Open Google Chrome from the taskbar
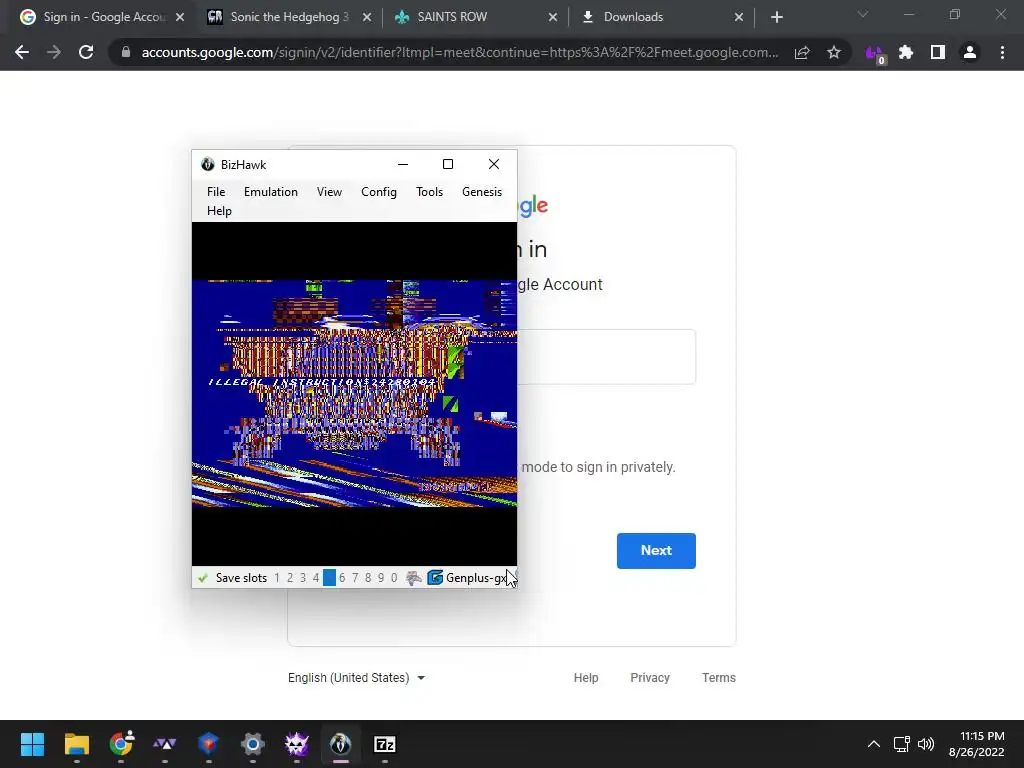This screenshot has width=1024, height=768. point(121,744)
